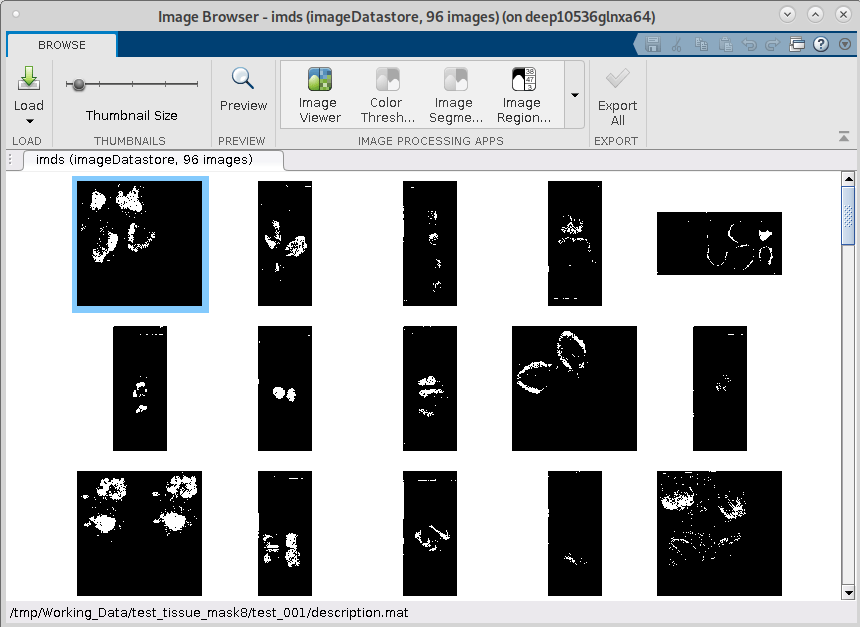Open the Load dropdown arrow
The image size is (860, 627).
point(30,121)
